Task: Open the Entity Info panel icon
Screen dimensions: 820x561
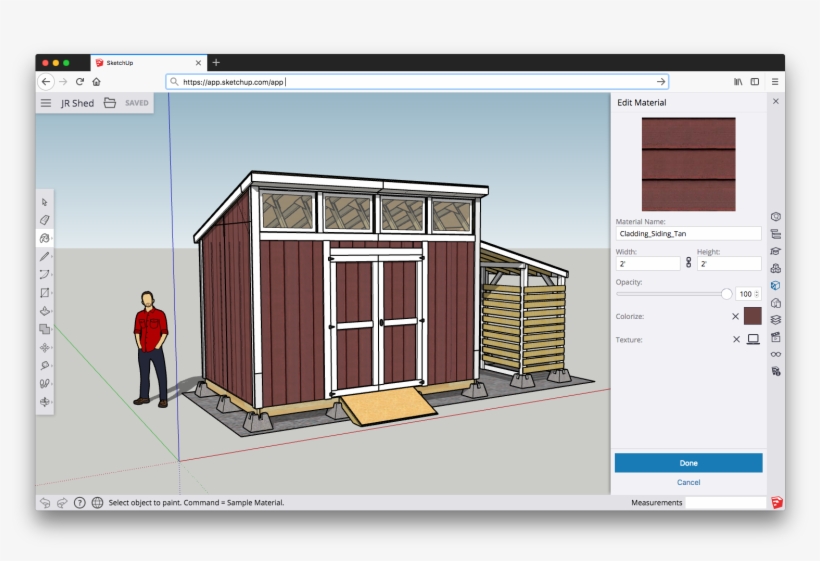Action: [776, 216]
